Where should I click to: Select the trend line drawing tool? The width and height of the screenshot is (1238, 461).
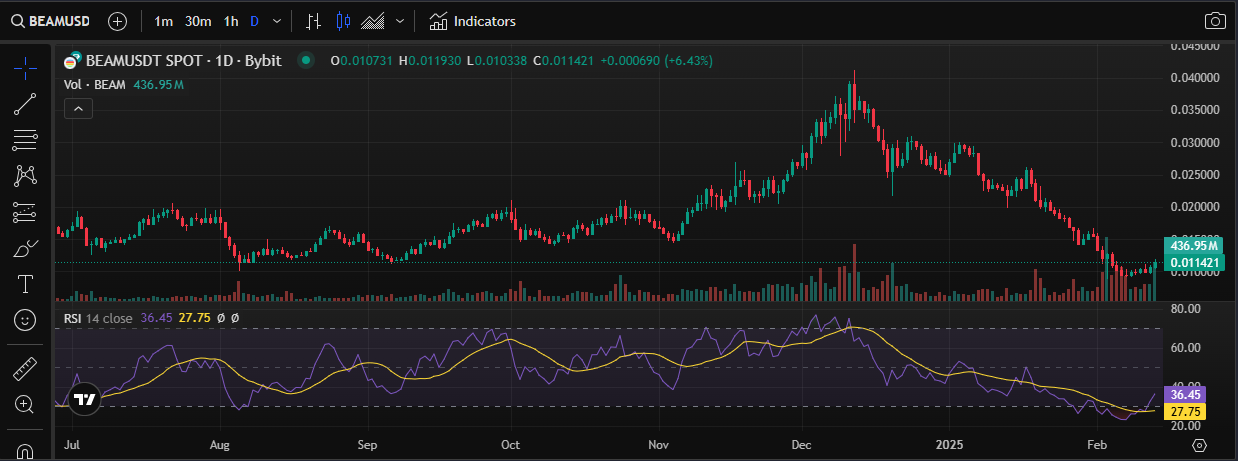(25, 102)
